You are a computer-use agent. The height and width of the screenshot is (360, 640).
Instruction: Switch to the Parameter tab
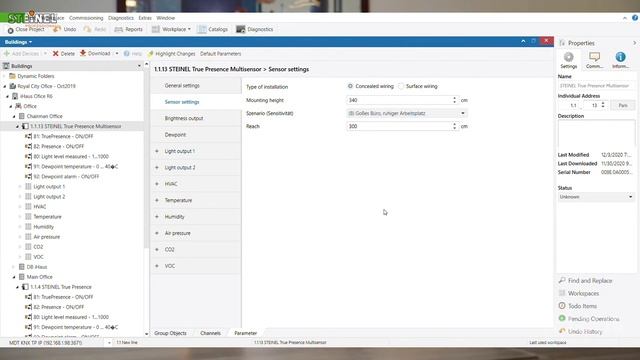246,333
